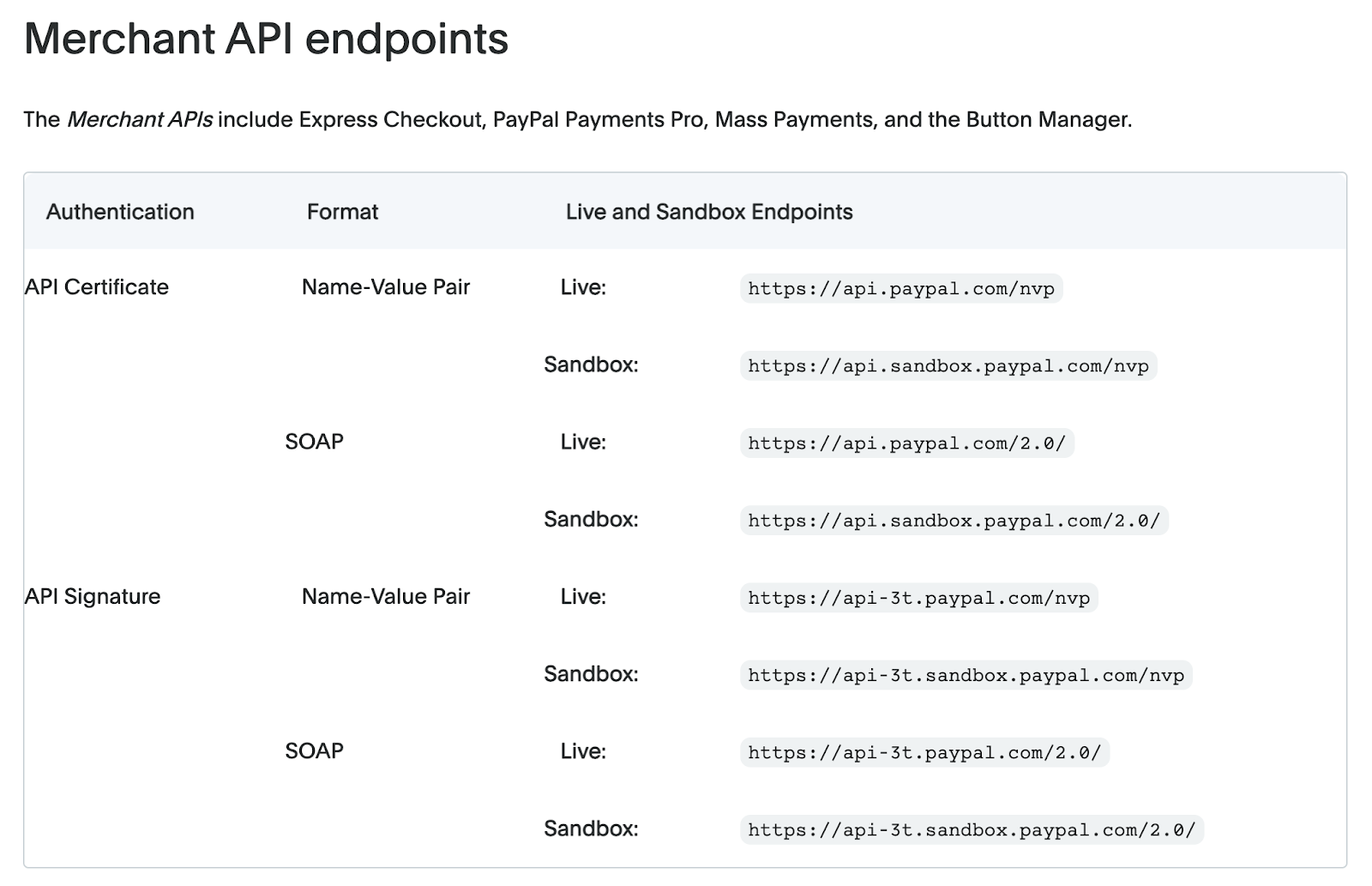Click the Live and Sandbox Endpoints header
This screenshot has width=1372, height=886.
pos(709,212)
